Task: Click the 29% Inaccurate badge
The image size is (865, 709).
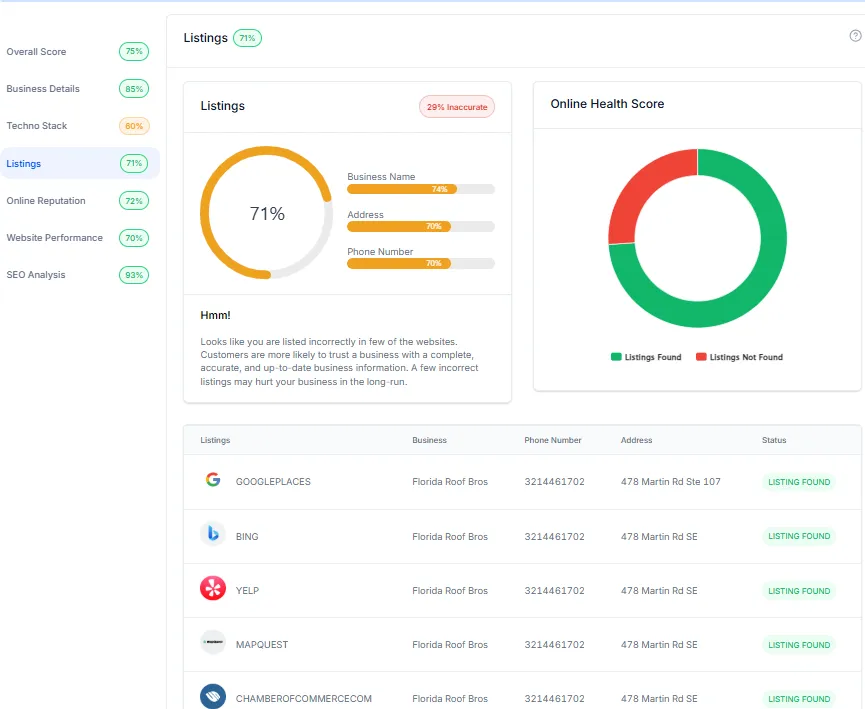Action: [457, 107]
